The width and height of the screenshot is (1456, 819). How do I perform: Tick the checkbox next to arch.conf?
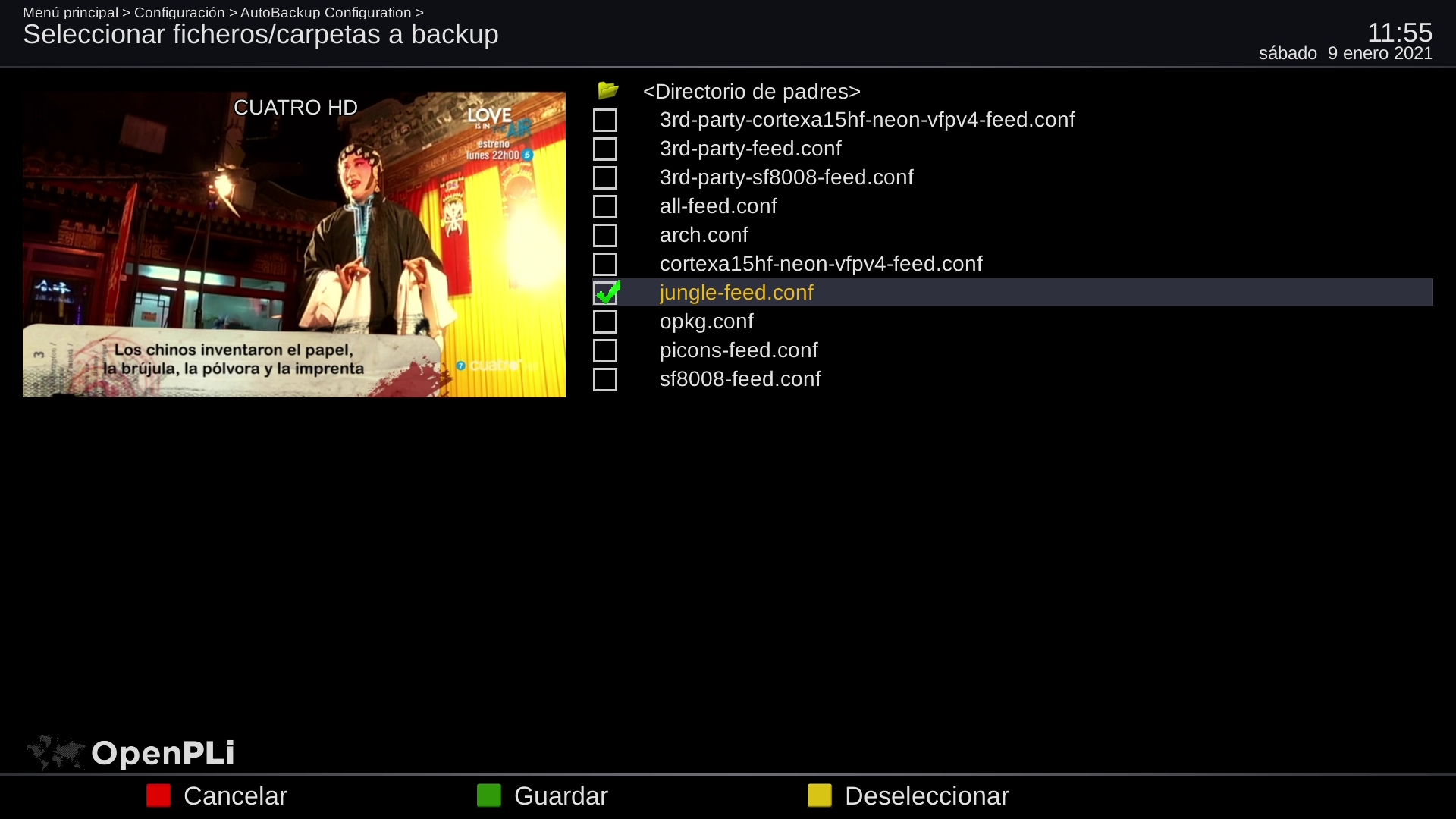coord(605,235)
